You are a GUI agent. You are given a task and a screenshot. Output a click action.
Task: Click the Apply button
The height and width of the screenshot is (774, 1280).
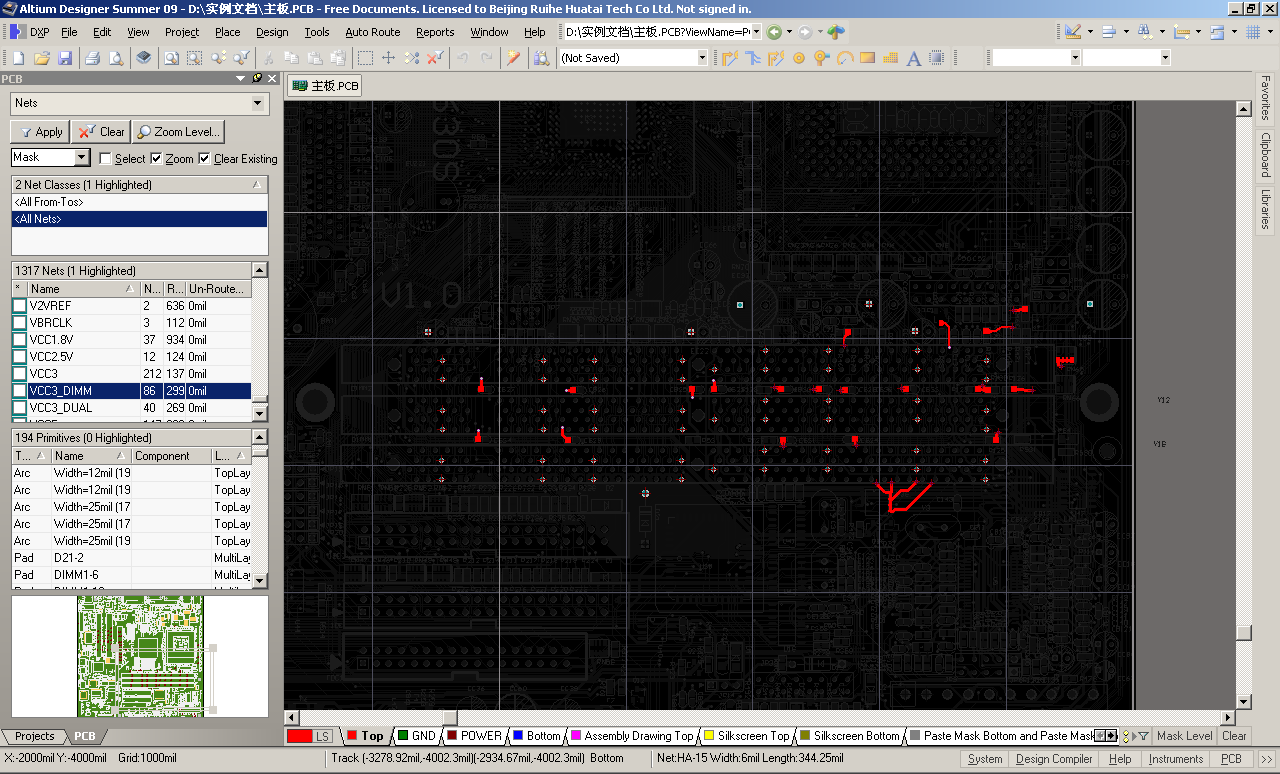coord(40,132)
